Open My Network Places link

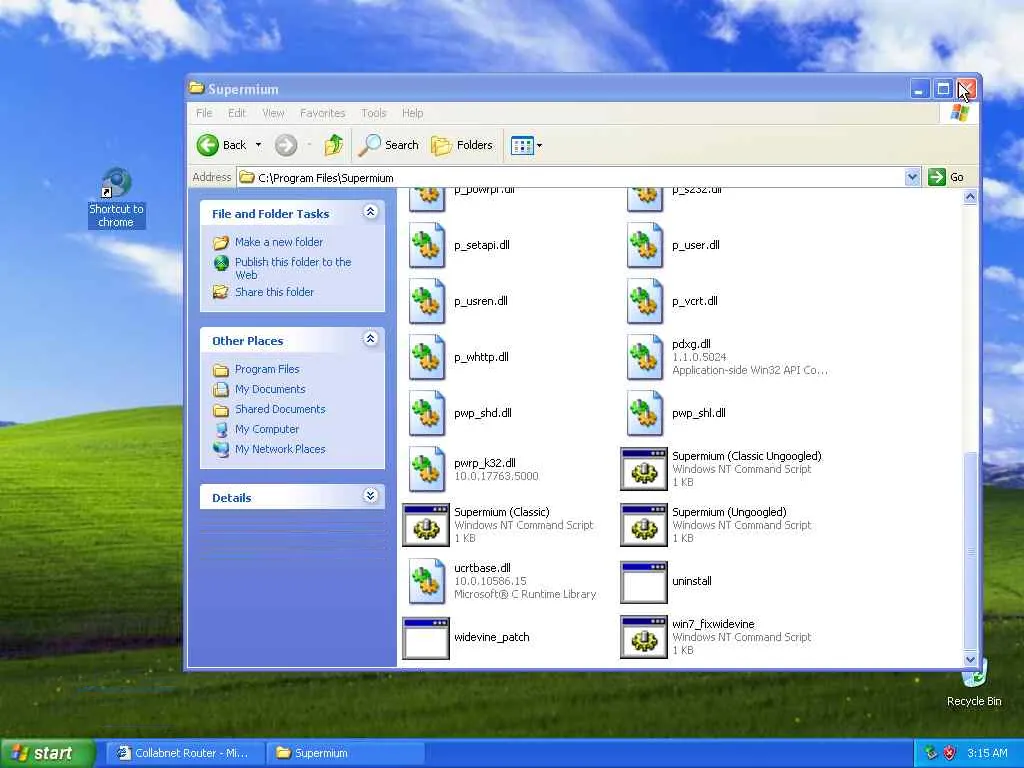point(280,449)
